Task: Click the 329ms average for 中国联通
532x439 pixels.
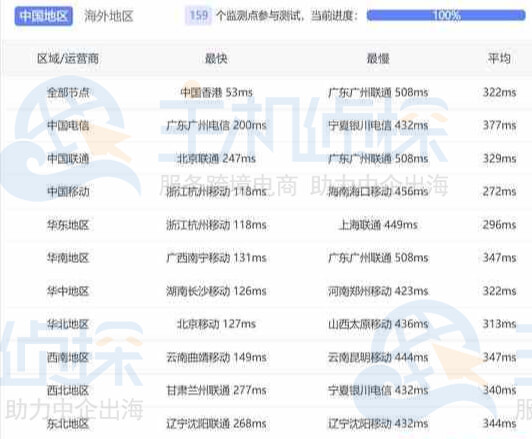Action: click(499, 158)
